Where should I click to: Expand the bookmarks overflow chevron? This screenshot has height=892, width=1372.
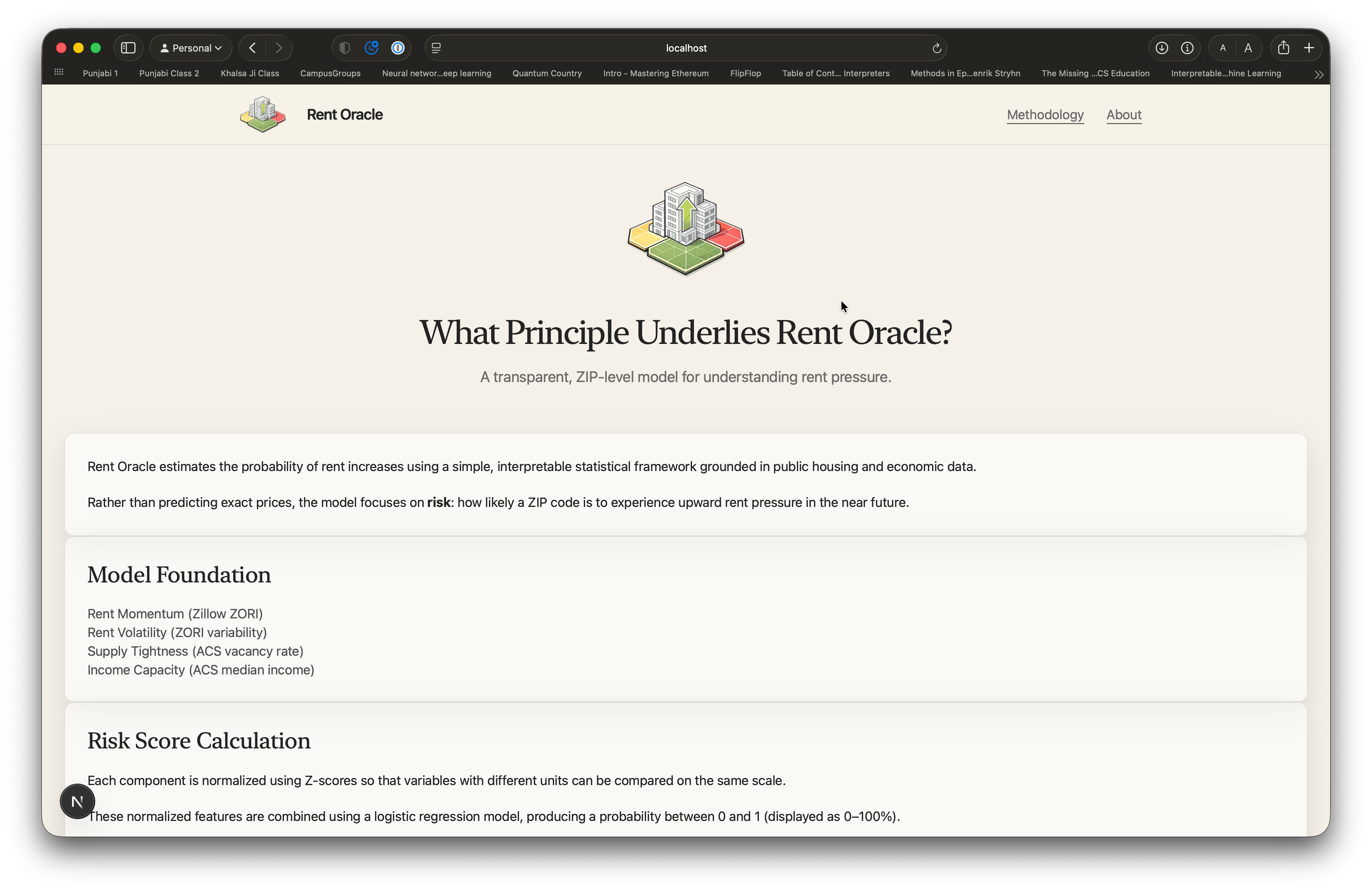1319,74
